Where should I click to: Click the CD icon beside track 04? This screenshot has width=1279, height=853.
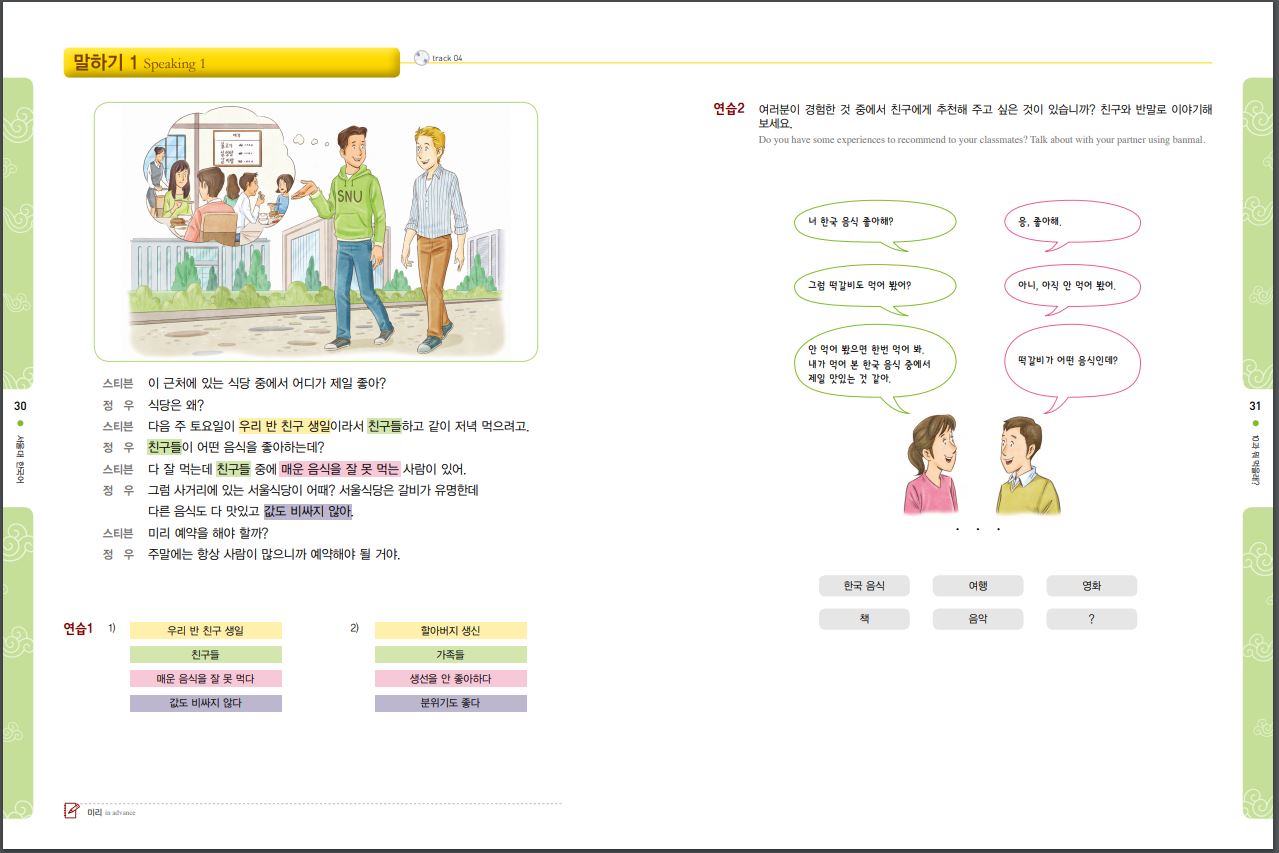[x=421, y=58]
